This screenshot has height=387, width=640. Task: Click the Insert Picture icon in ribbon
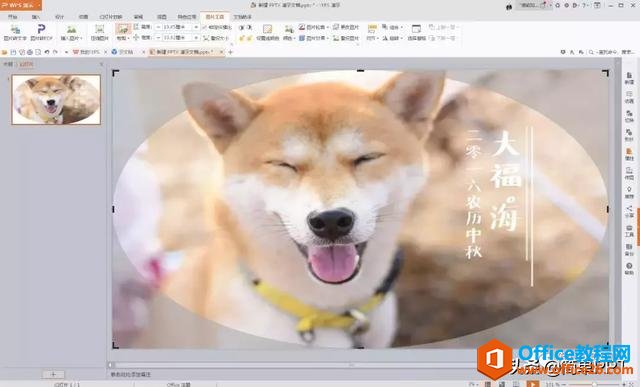point(72,29)
